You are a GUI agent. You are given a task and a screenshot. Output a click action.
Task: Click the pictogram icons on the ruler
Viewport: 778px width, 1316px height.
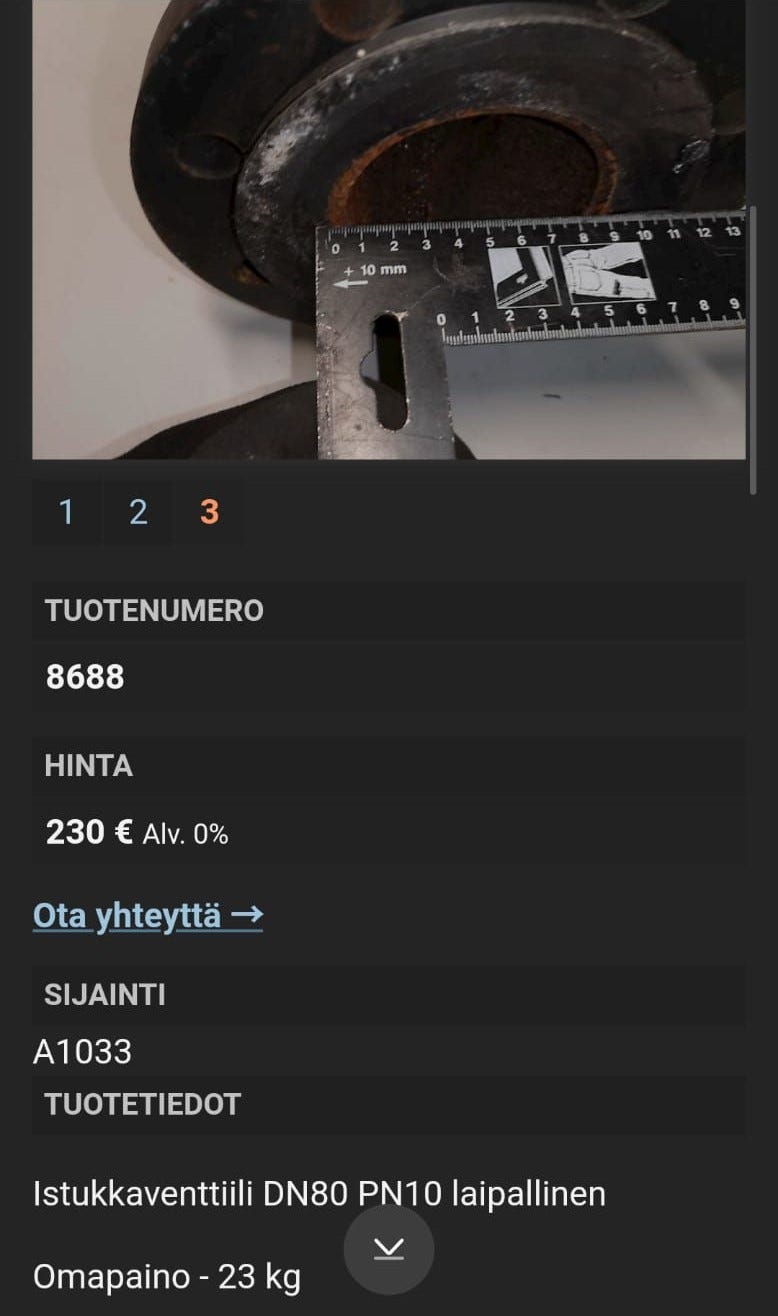tap(571, 275)
